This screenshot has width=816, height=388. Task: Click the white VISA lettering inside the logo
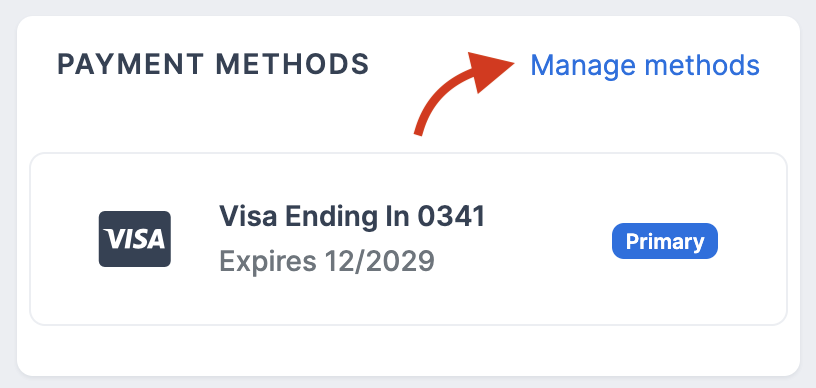click(135, 239)
